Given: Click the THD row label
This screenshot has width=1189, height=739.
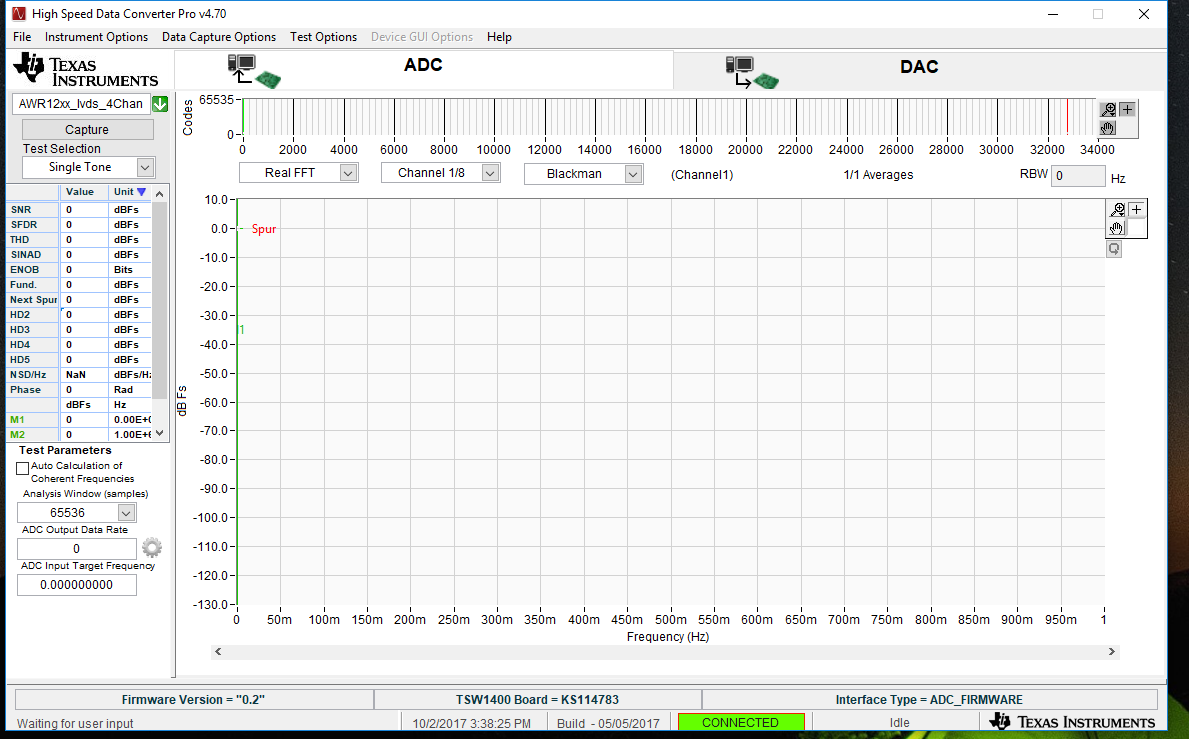Looking at the screenshot, I should pyautogui.click(x=20, y=240).
